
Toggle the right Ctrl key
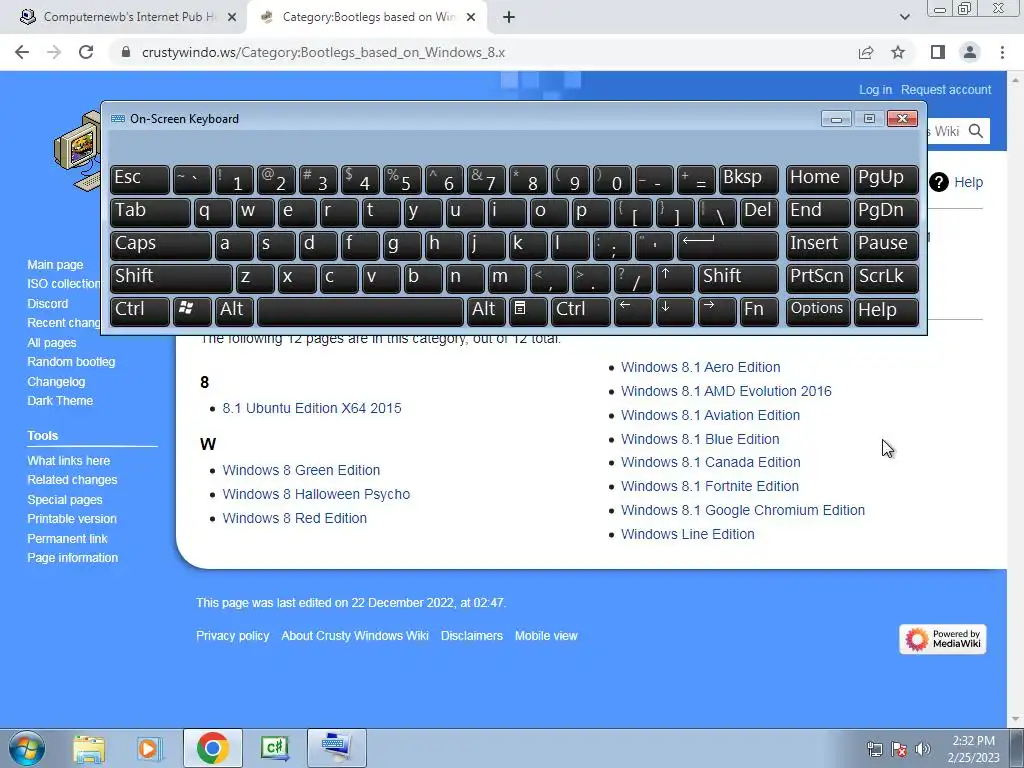[x=581, y=310]
